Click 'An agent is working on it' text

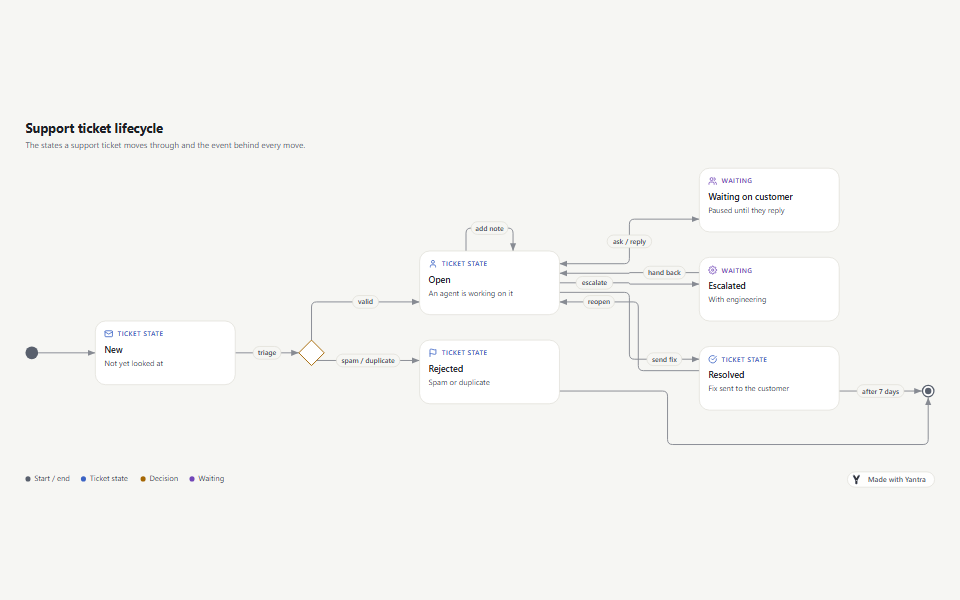coord(471,293)
